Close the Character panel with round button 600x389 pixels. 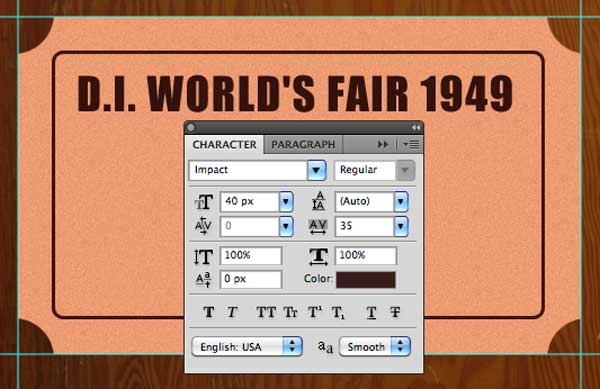pyautogui.click(x=191, y=127)
